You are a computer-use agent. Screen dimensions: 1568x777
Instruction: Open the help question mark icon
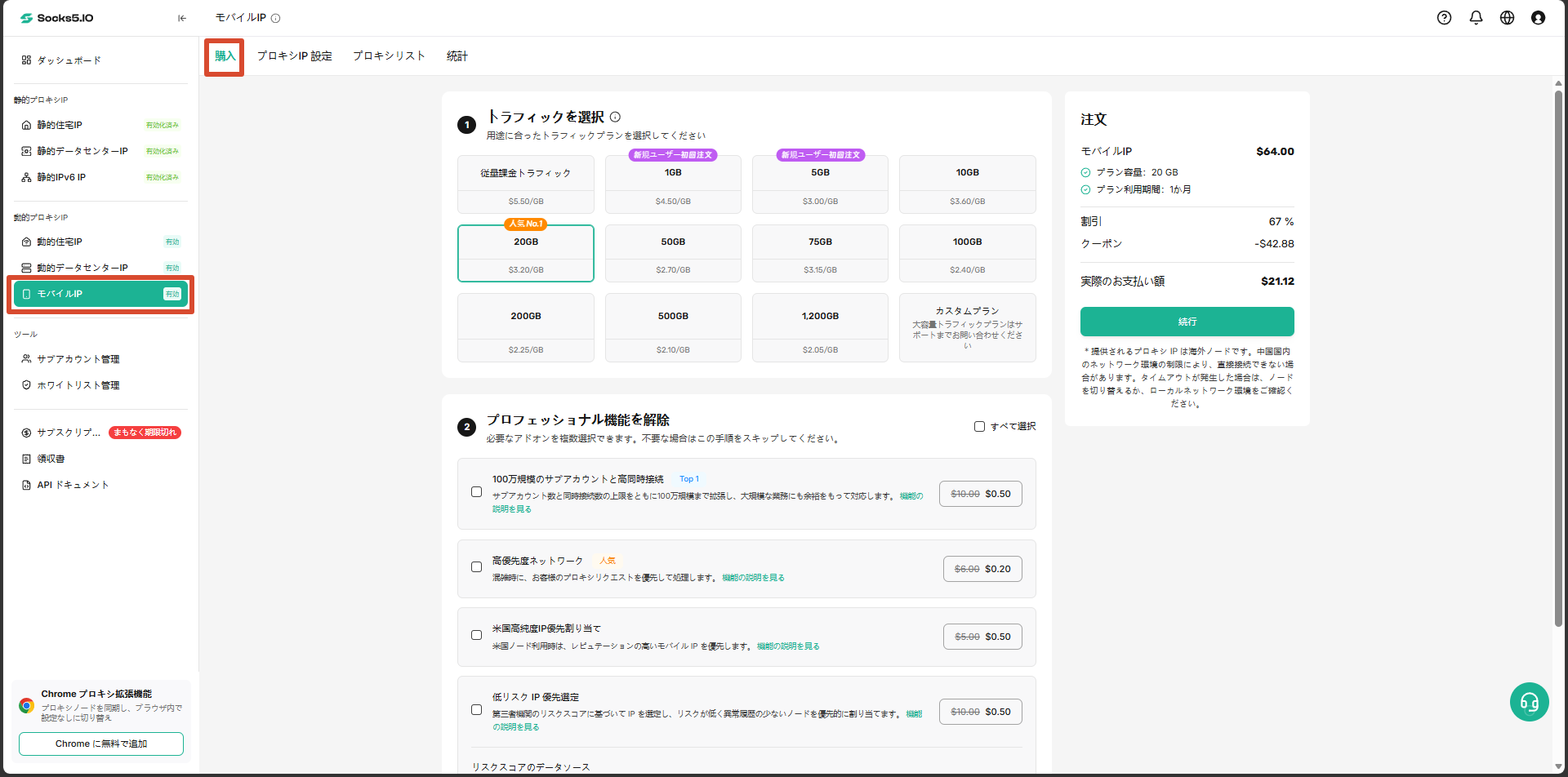1444,18
